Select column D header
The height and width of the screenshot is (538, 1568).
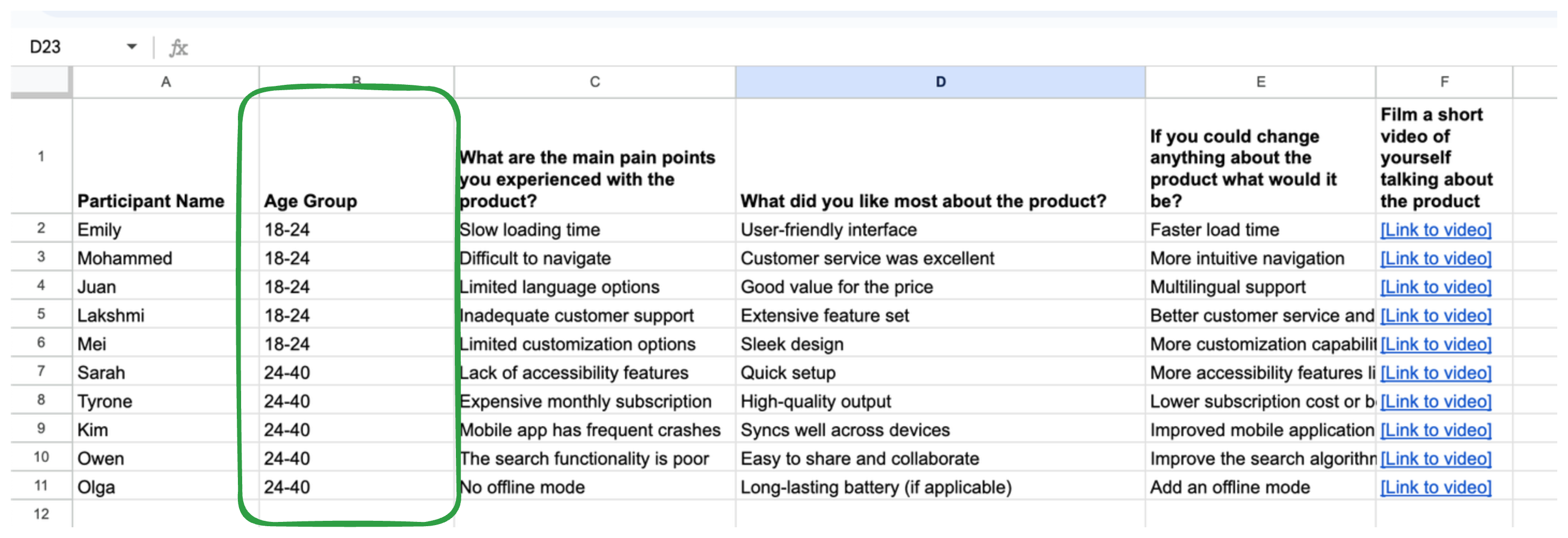tap(940, 82)
